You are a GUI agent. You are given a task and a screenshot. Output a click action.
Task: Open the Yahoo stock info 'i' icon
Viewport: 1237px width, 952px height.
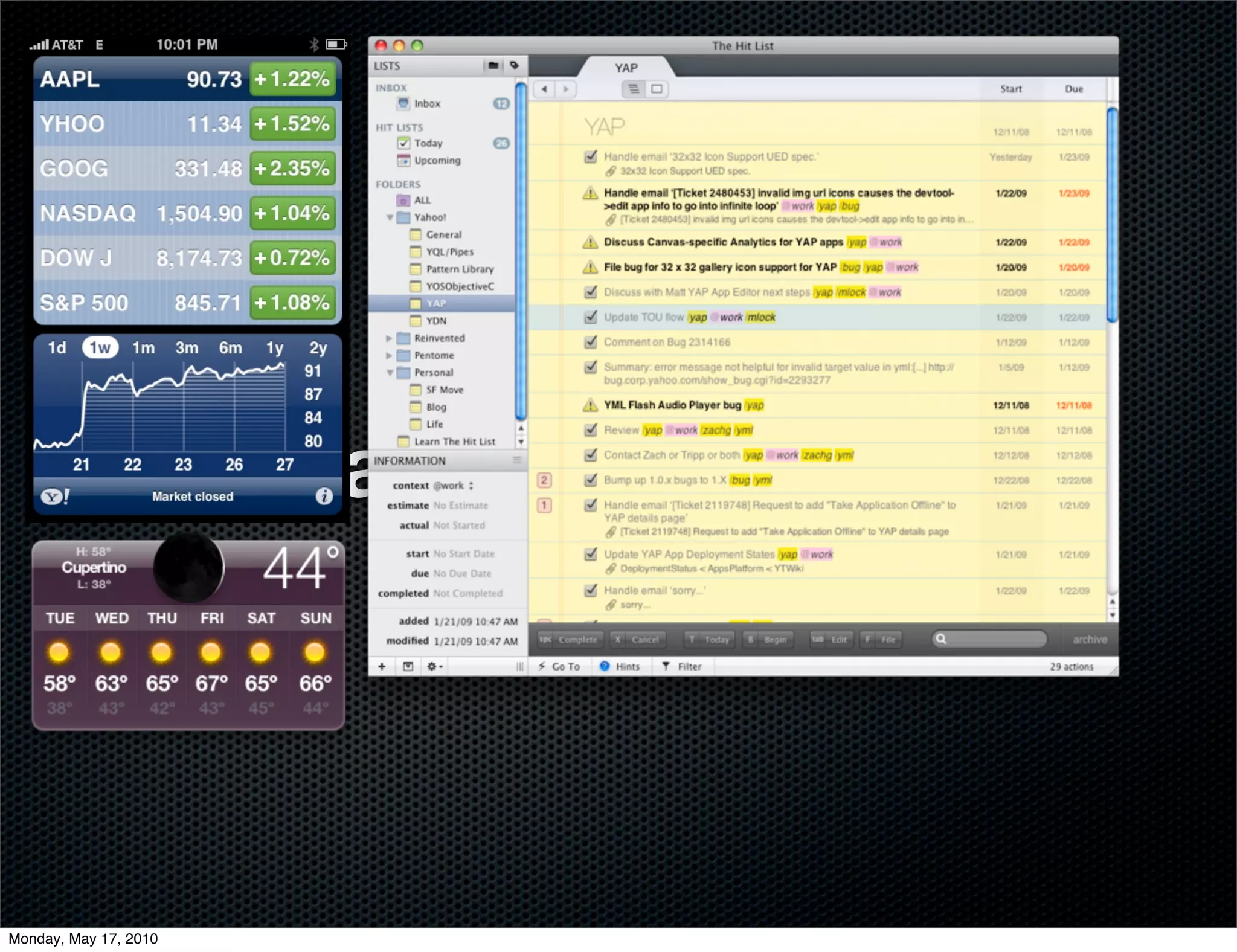pyautogui.click(x=324, y=496)
